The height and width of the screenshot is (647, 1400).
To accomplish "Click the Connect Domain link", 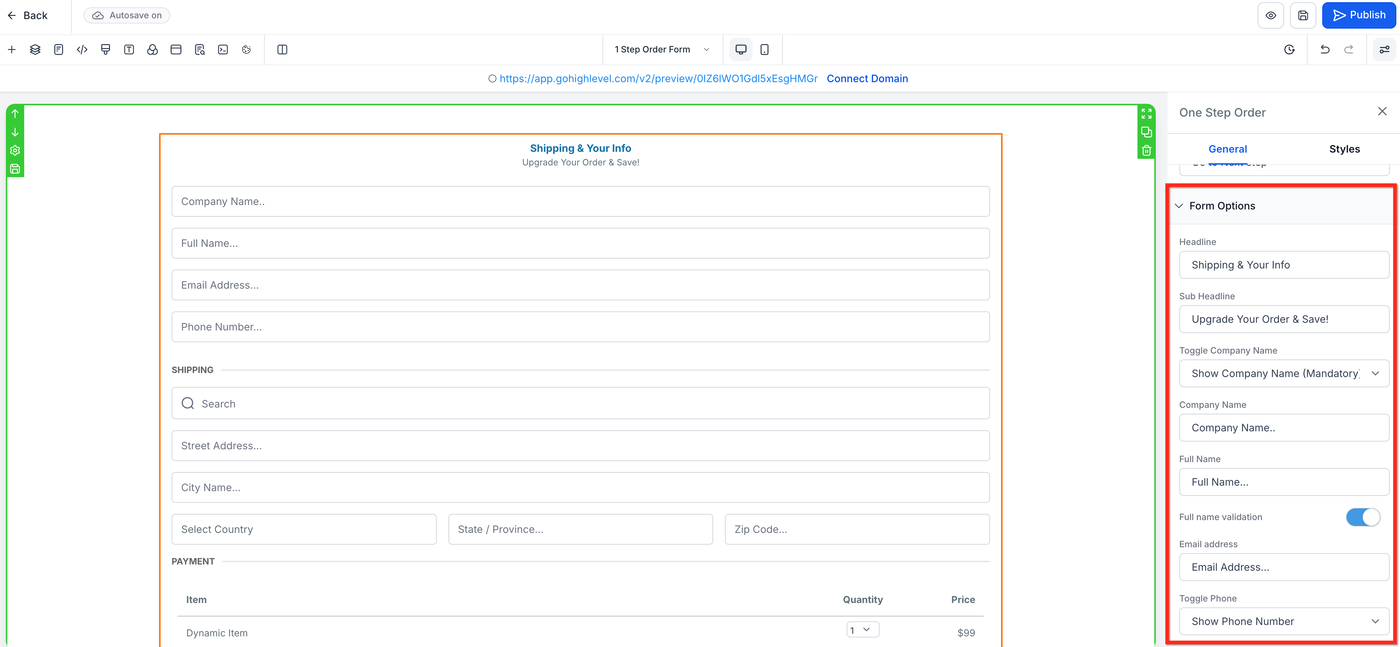I will pyautogui.click(x=867, y=78).
